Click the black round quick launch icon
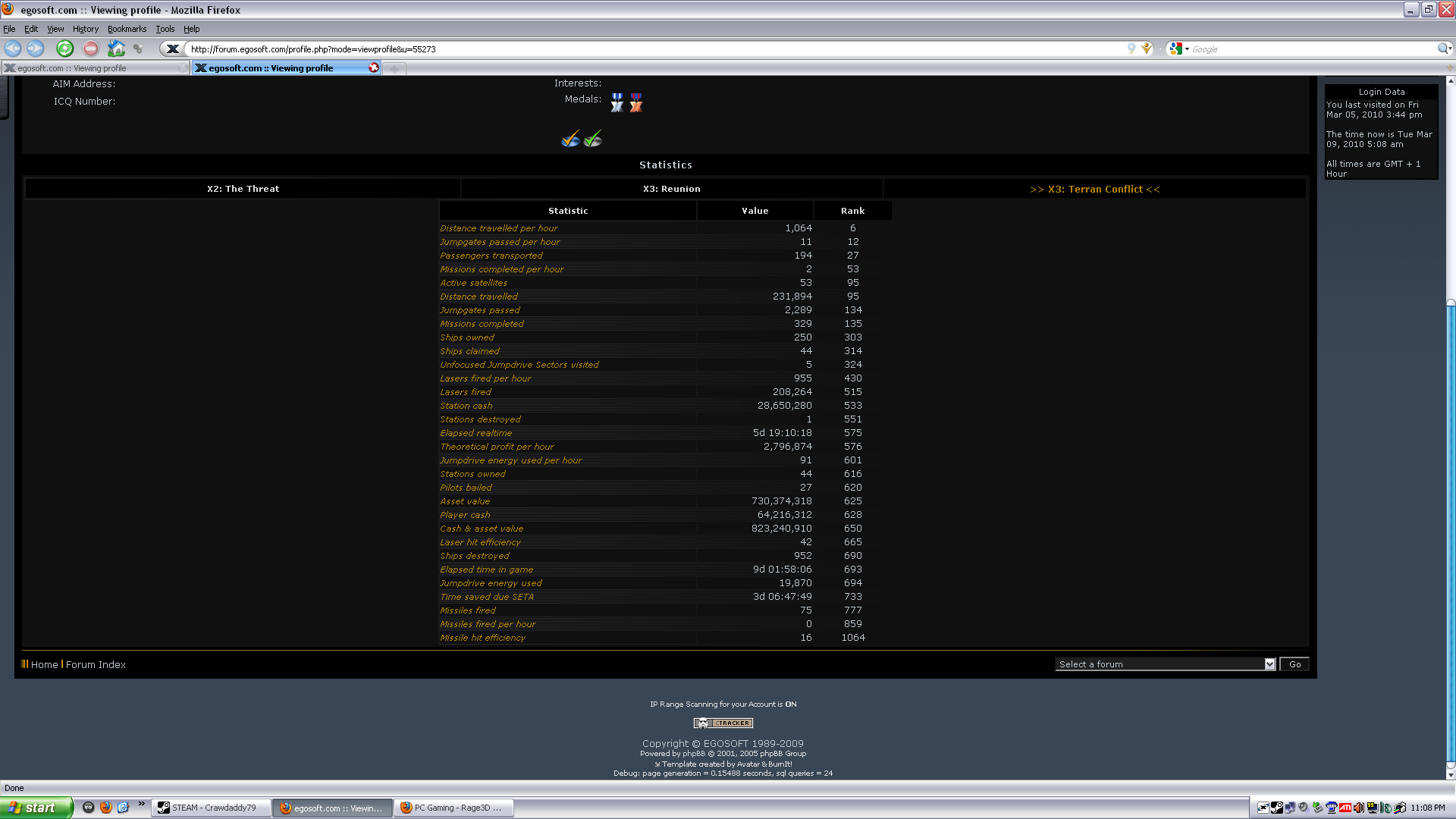 pyautogui.click(x=88, y=808)
